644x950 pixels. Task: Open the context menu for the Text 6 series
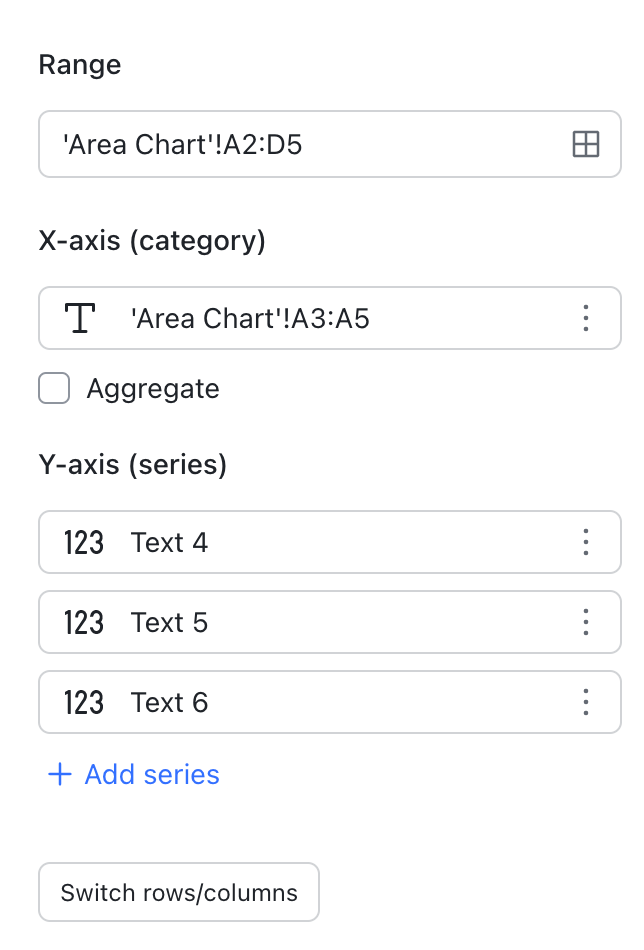586,702
